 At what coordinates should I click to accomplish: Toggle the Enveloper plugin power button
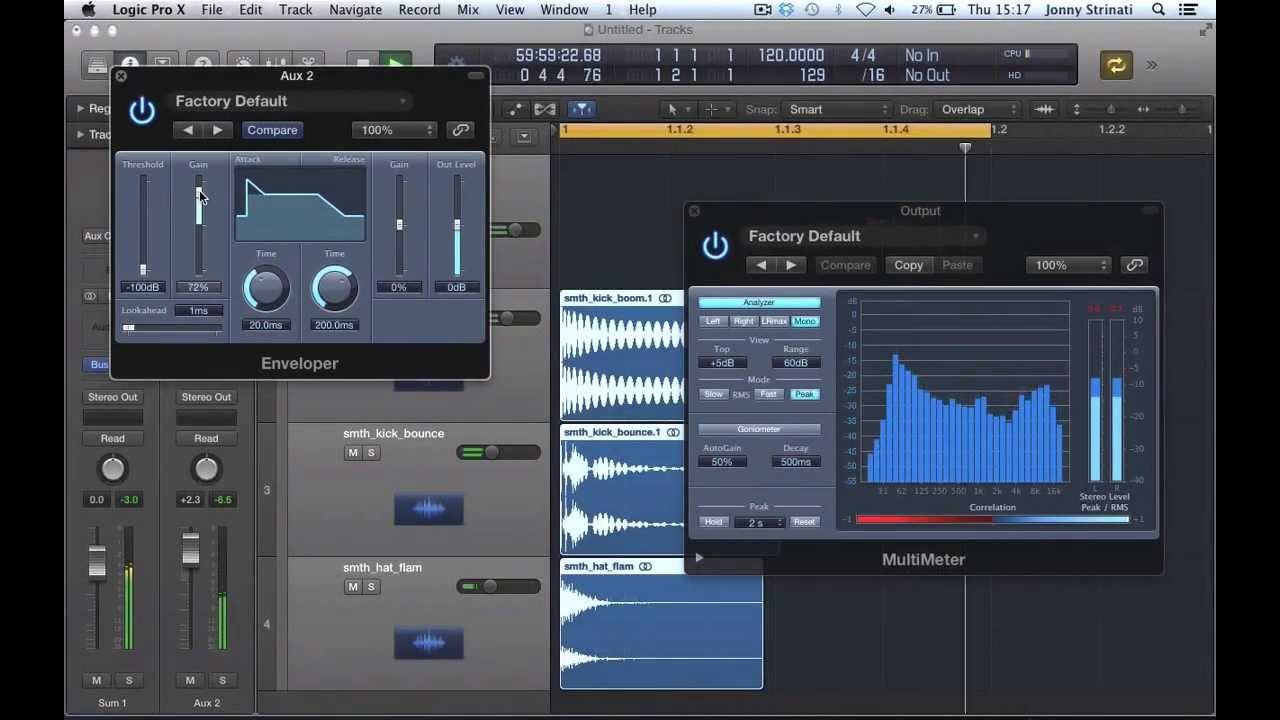pos(142,111)
